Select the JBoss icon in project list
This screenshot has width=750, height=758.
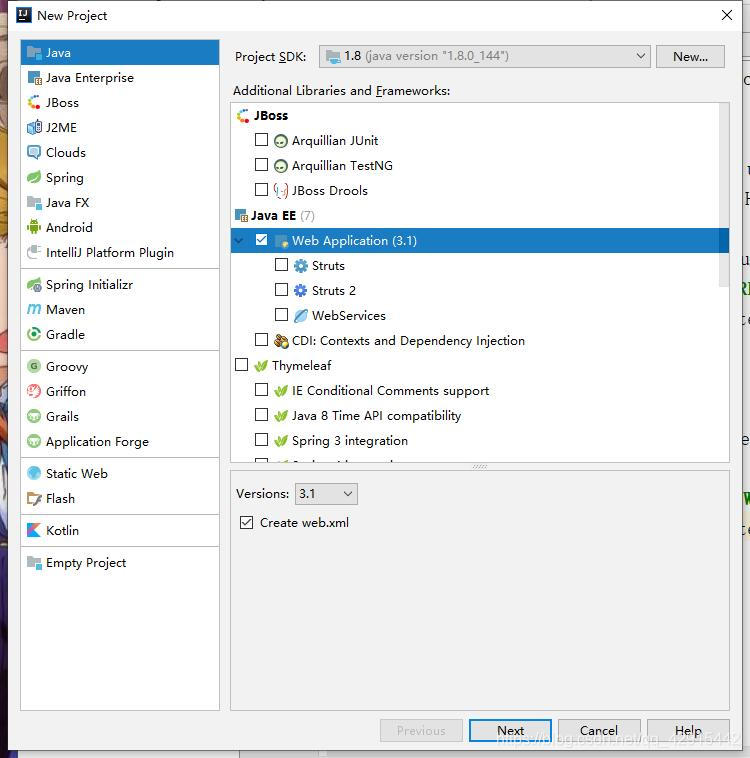tap(34, 102)
